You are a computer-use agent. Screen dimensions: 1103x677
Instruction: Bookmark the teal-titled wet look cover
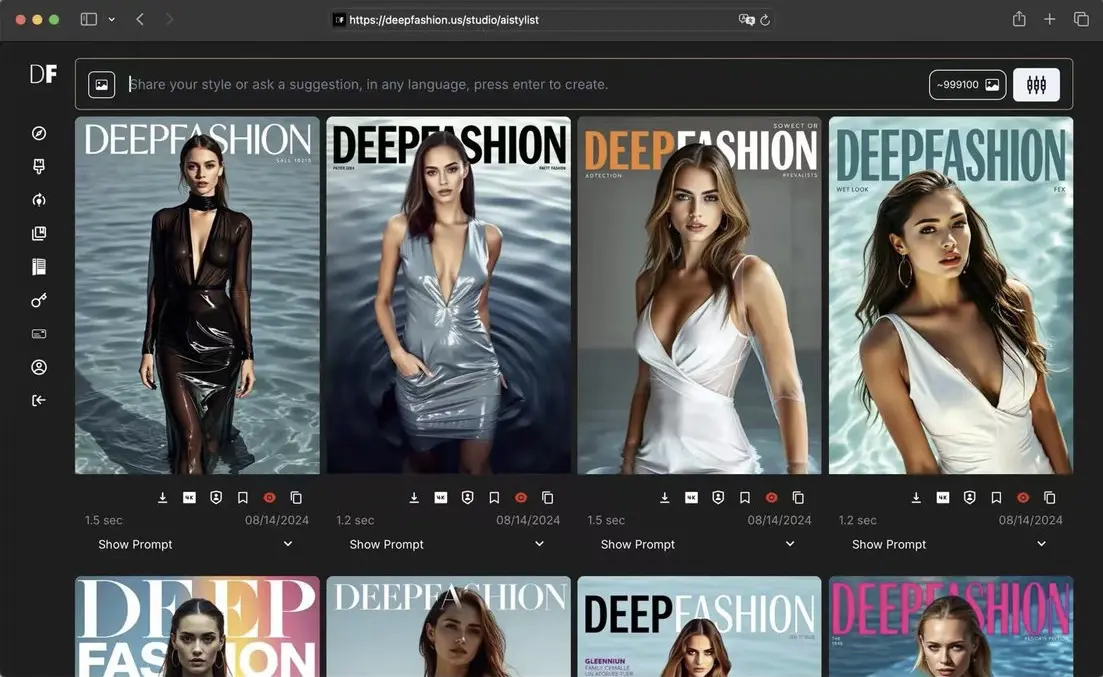pyautogui.click(x=997, y=498)
